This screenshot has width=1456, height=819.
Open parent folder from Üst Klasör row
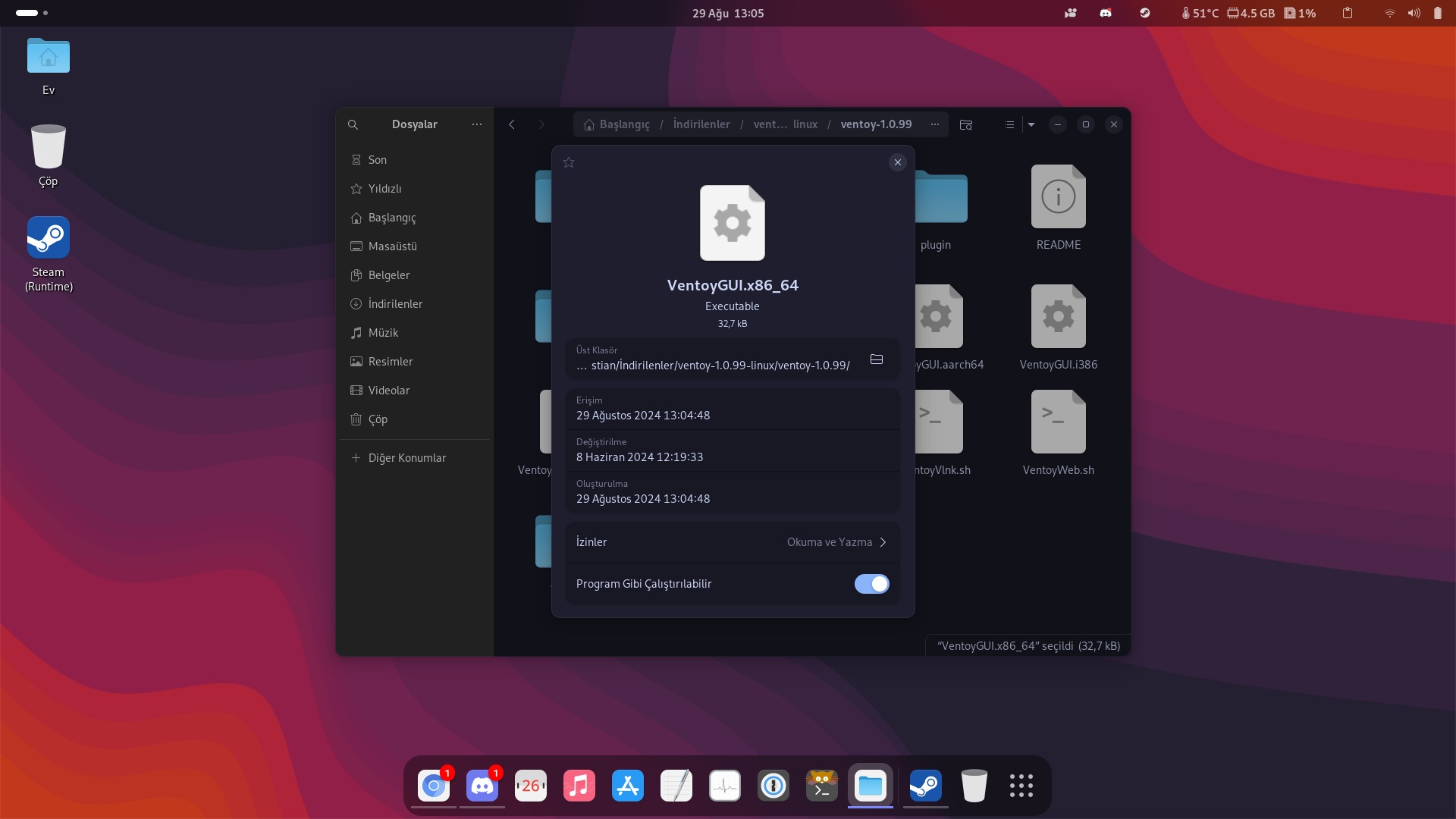point(877,359)
